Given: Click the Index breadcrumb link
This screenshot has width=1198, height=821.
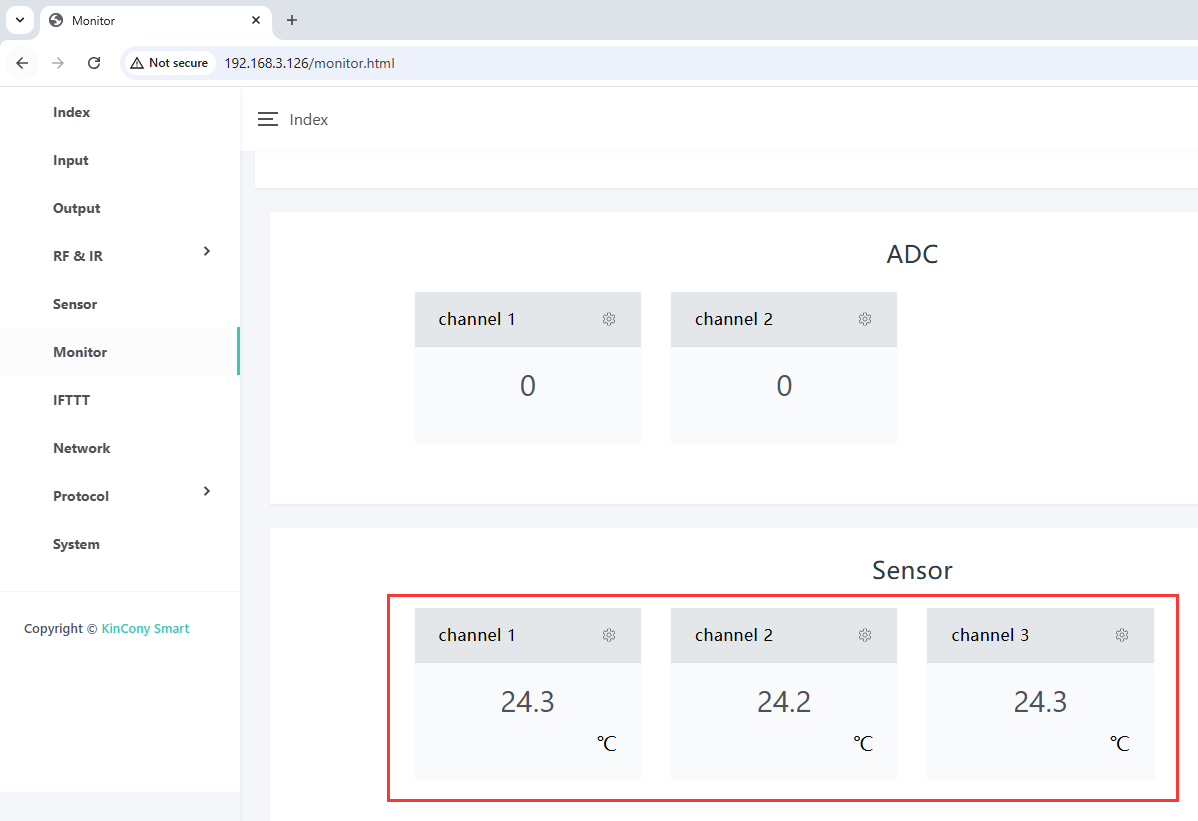Looking at the screenshot, I should (308, 119).
